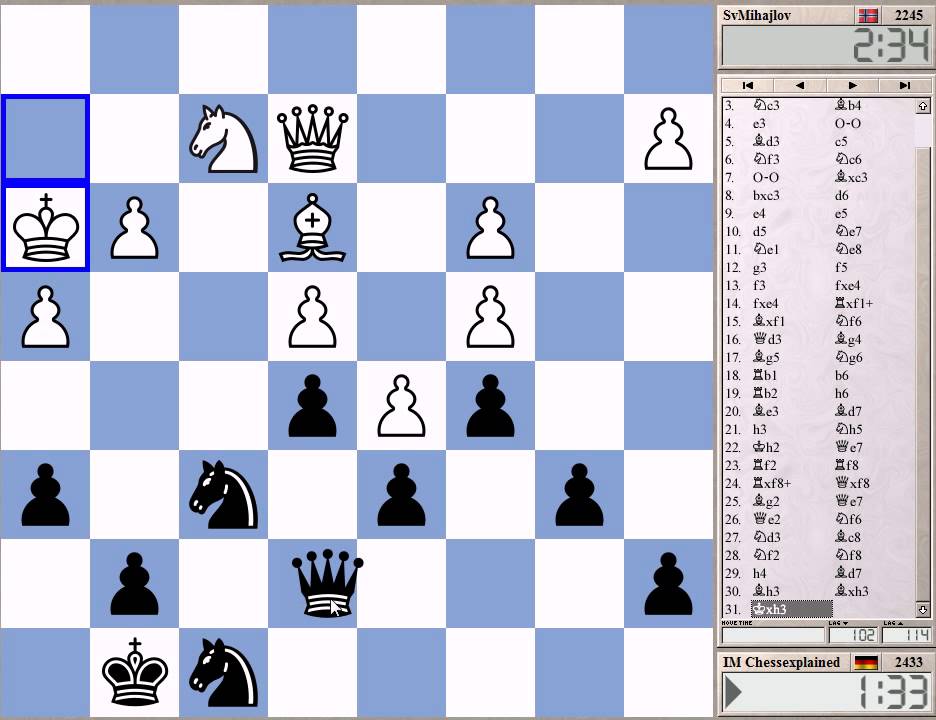Screen dimensions: 936x720
Task: Click the black pawn on c5
Action: click(x=490, y=406)
